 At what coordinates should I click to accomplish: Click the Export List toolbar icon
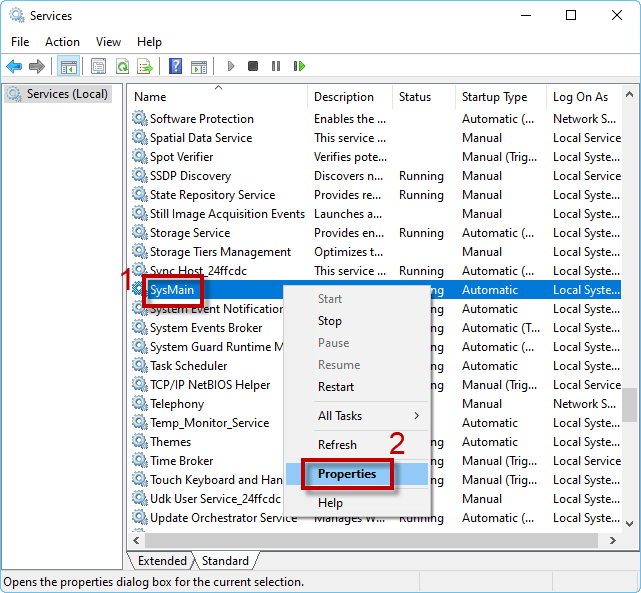coord(145,66)
